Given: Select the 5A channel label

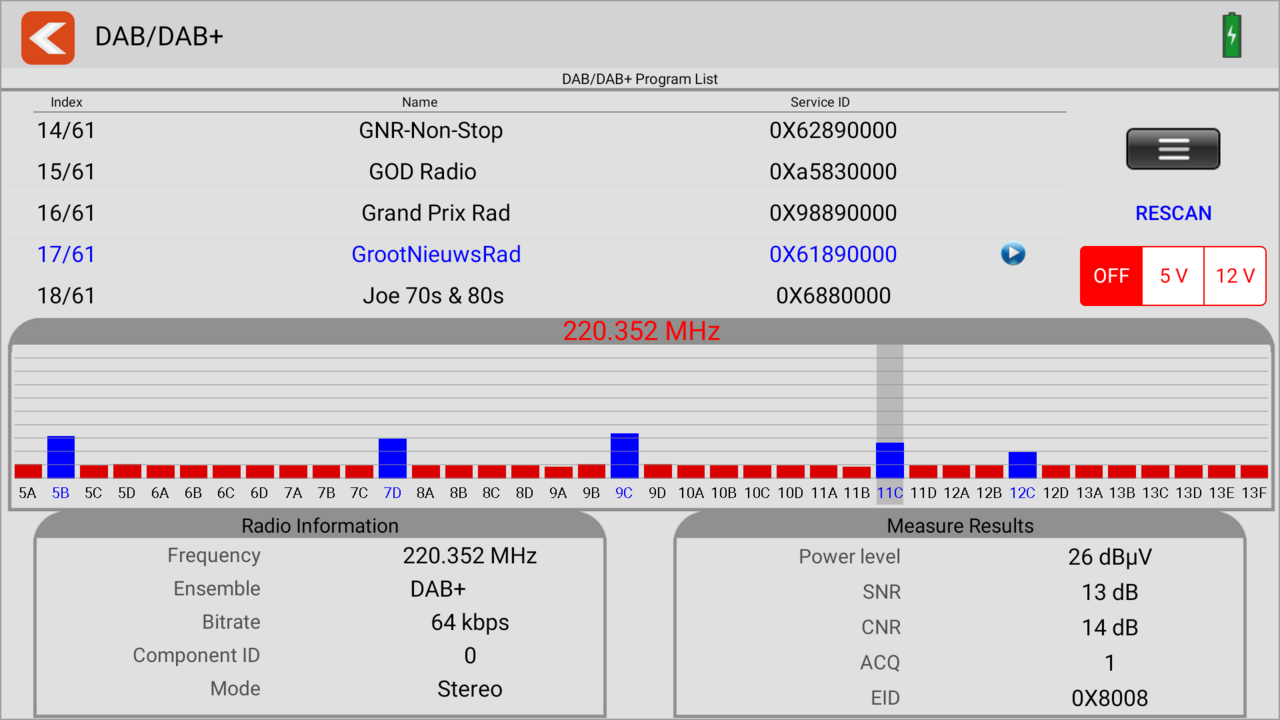Looking at the screenshot, I should tap(28, 493).
